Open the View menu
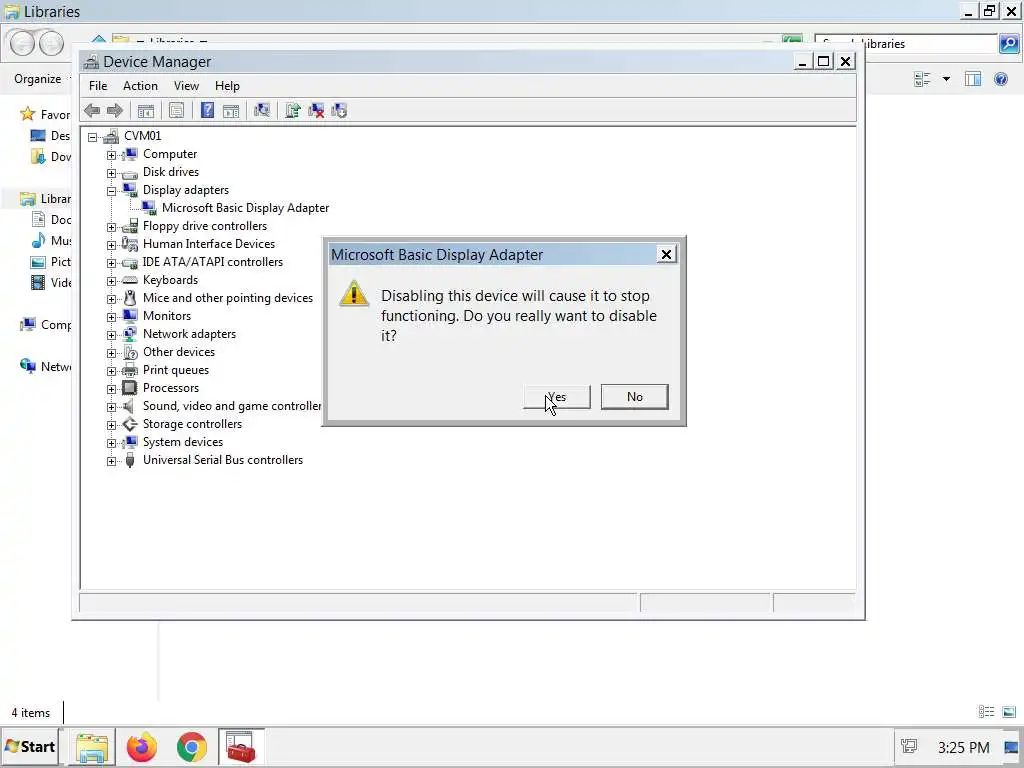This screenshot has width=1024, height=768. click(x=186, y=86)
